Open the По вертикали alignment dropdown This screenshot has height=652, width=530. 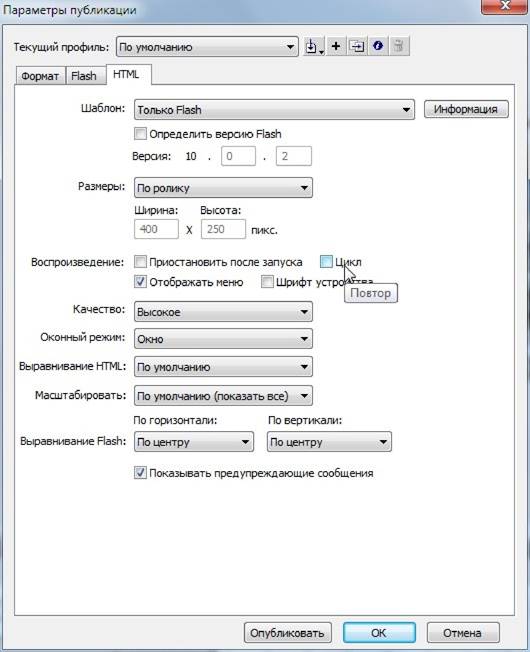(329, 442)
